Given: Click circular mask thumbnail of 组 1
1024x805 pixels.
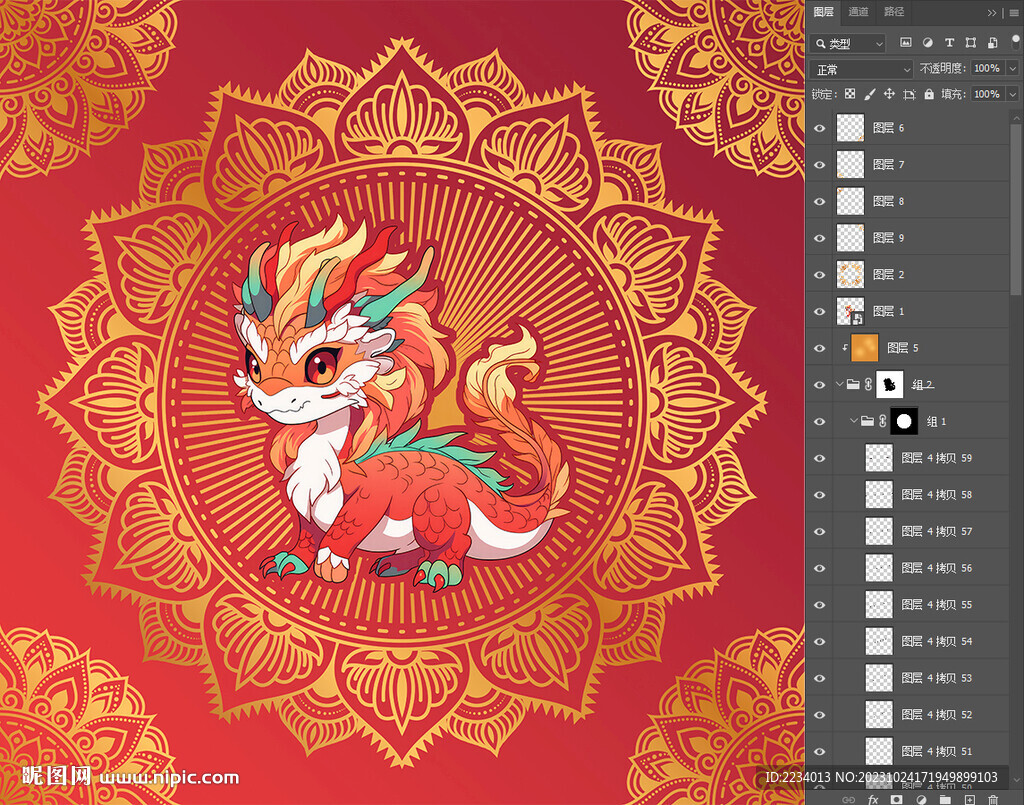Looking at the screenshot, I should [904, 421].
